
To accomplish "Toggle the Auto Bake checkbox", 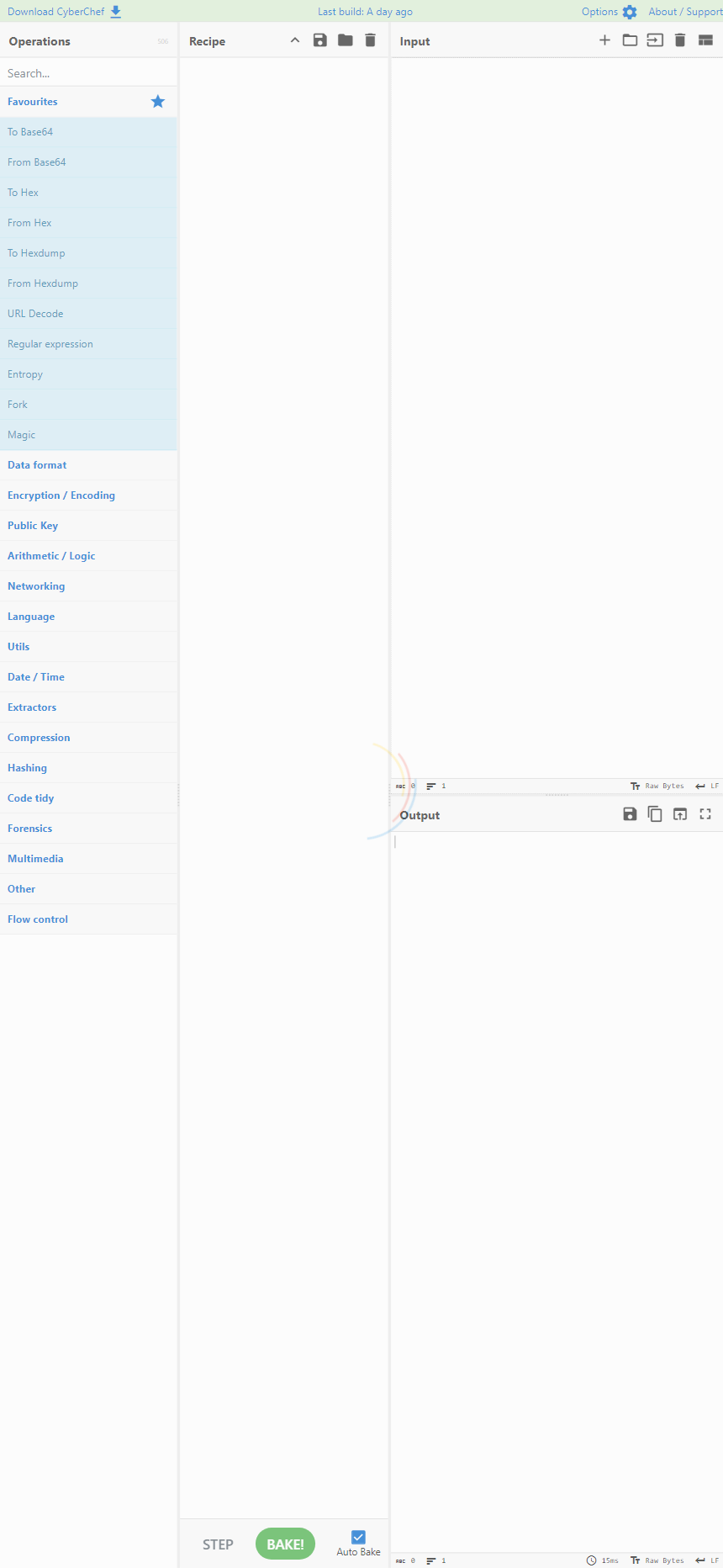I will 358,1537.
